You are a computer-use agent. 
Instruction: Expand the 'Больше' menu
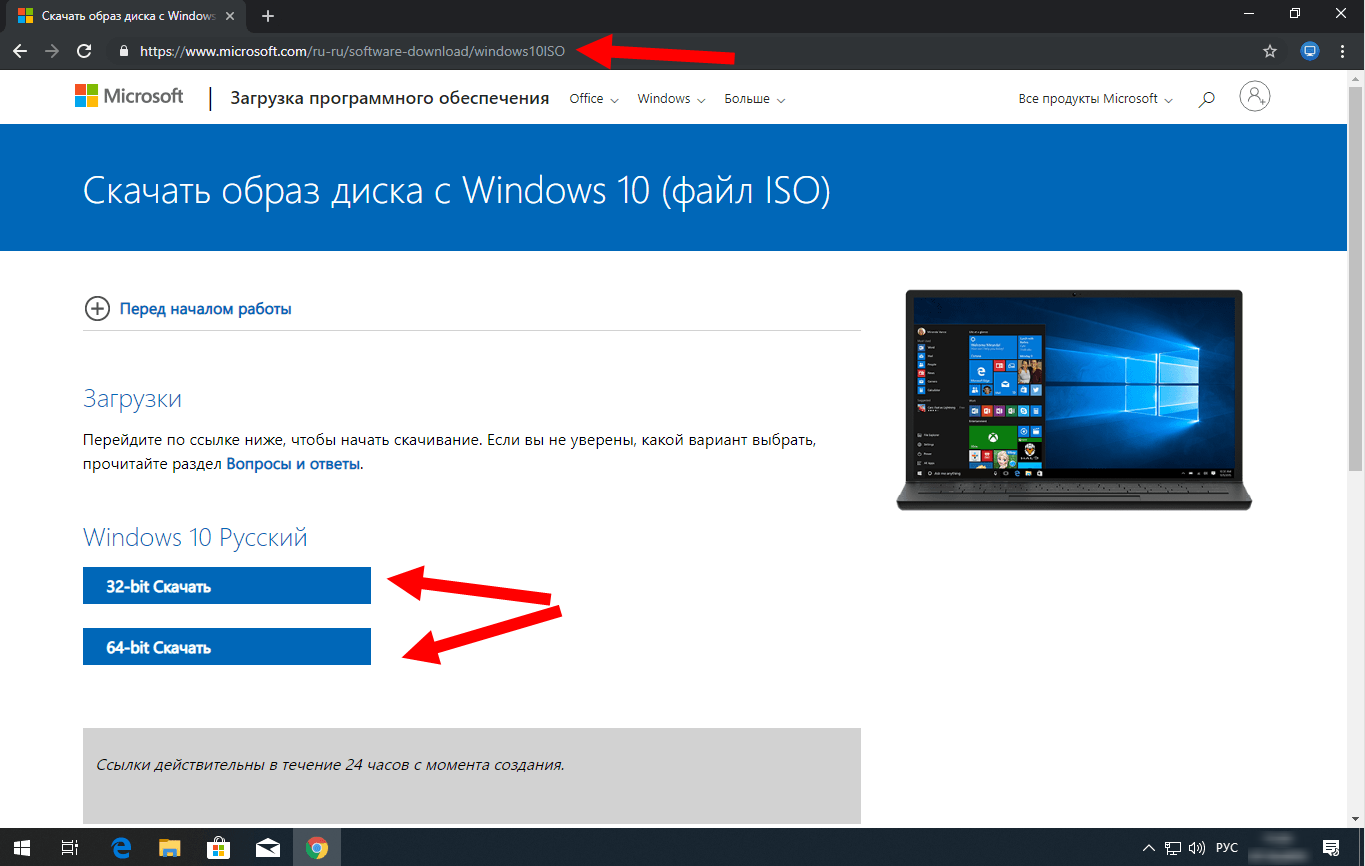point(755,99)
